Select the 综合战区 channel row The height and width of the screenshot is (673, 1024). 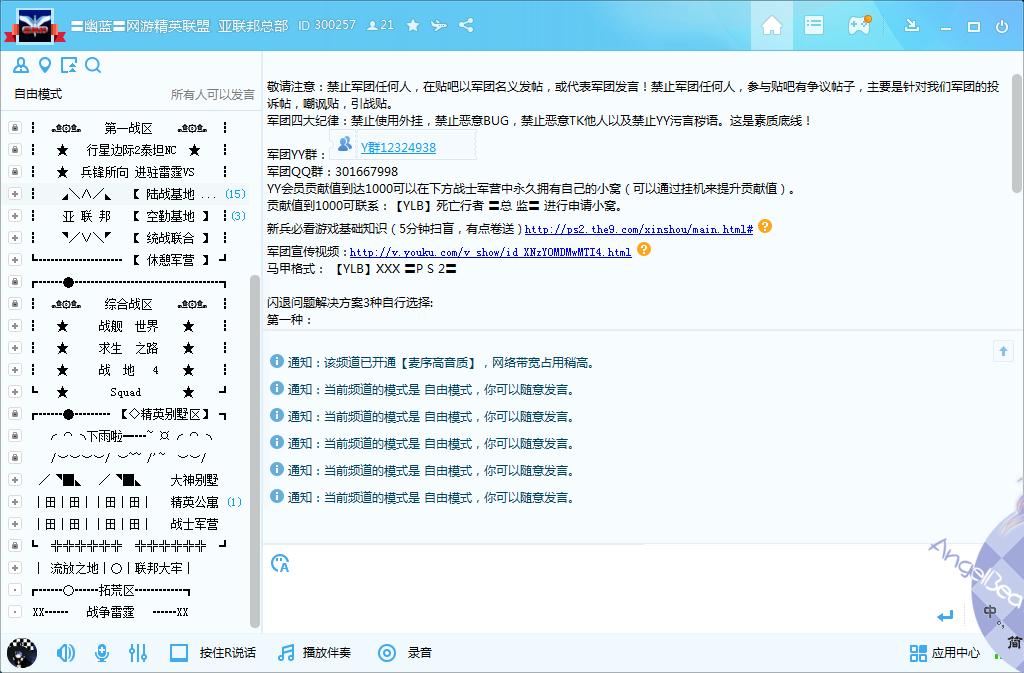pyautogui.click(x=129, y=304)
